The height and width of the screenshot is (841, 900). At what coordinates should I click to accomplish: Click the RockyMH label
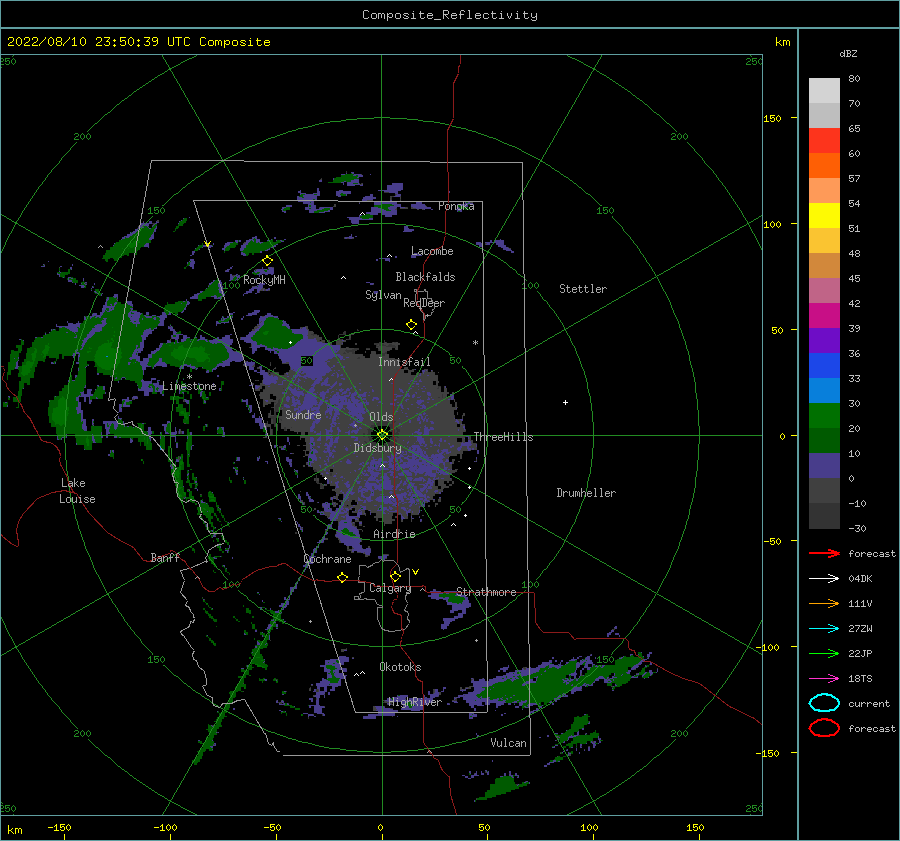tap(264, 280)
